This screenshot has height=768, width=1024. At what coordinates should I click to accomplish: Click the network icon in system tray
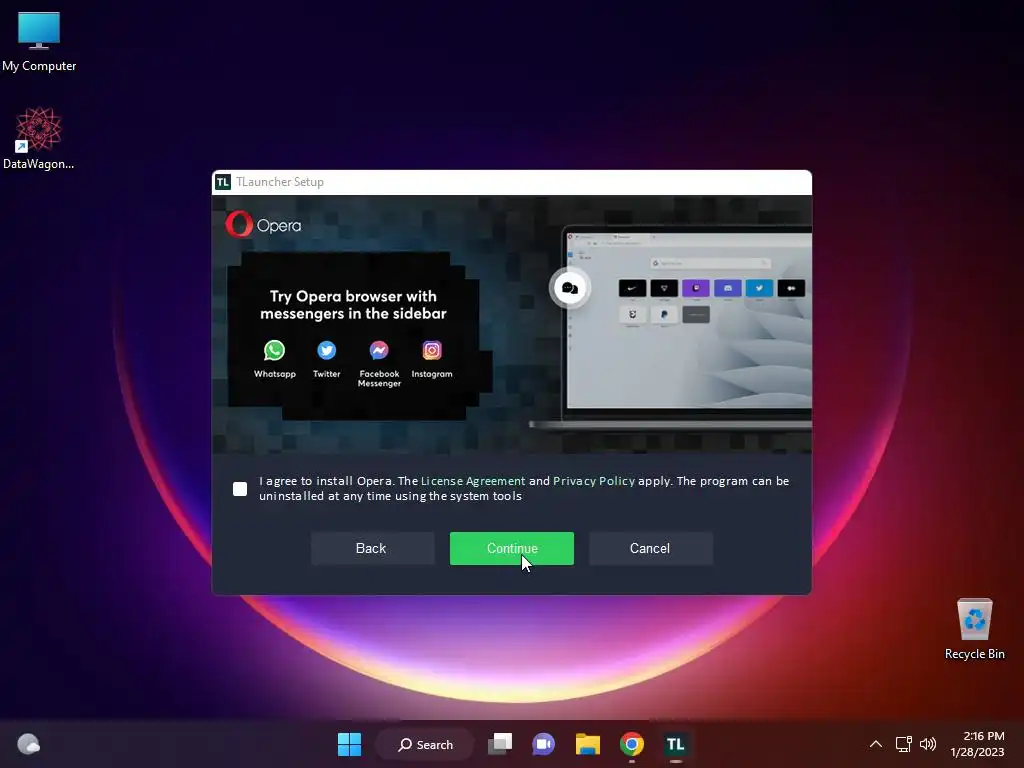tap(903, 744)
